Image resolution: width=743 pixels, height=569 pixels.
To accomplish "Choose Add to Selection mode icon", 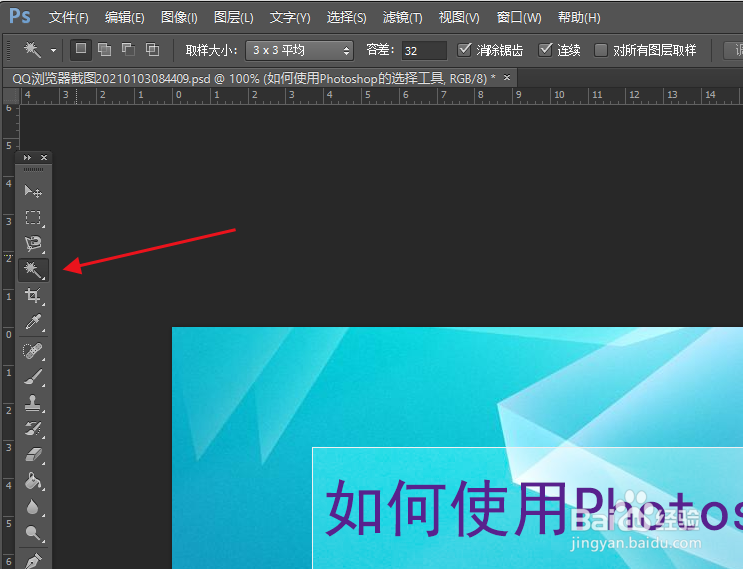I will (x=105, y=50).
